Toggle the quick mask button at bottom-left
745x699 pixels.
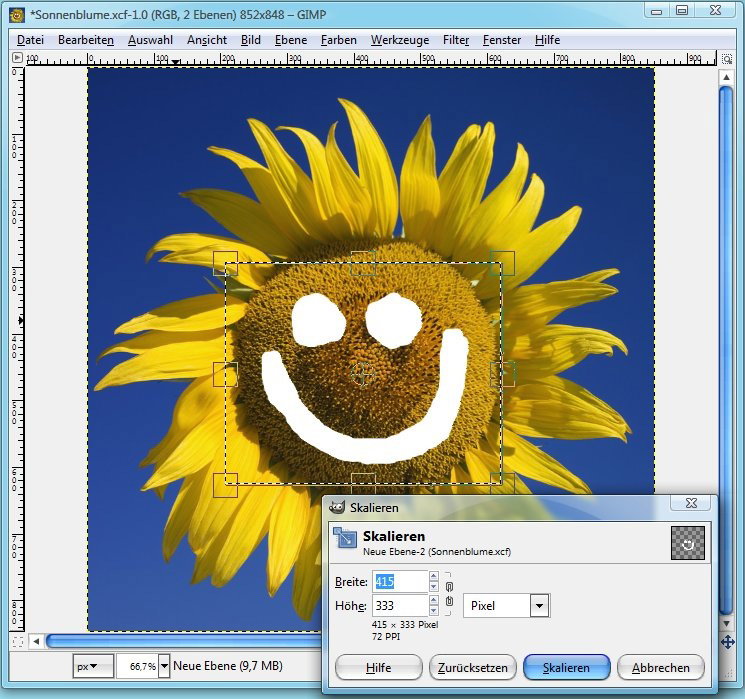pyautogui.click(x=17, y=641)
